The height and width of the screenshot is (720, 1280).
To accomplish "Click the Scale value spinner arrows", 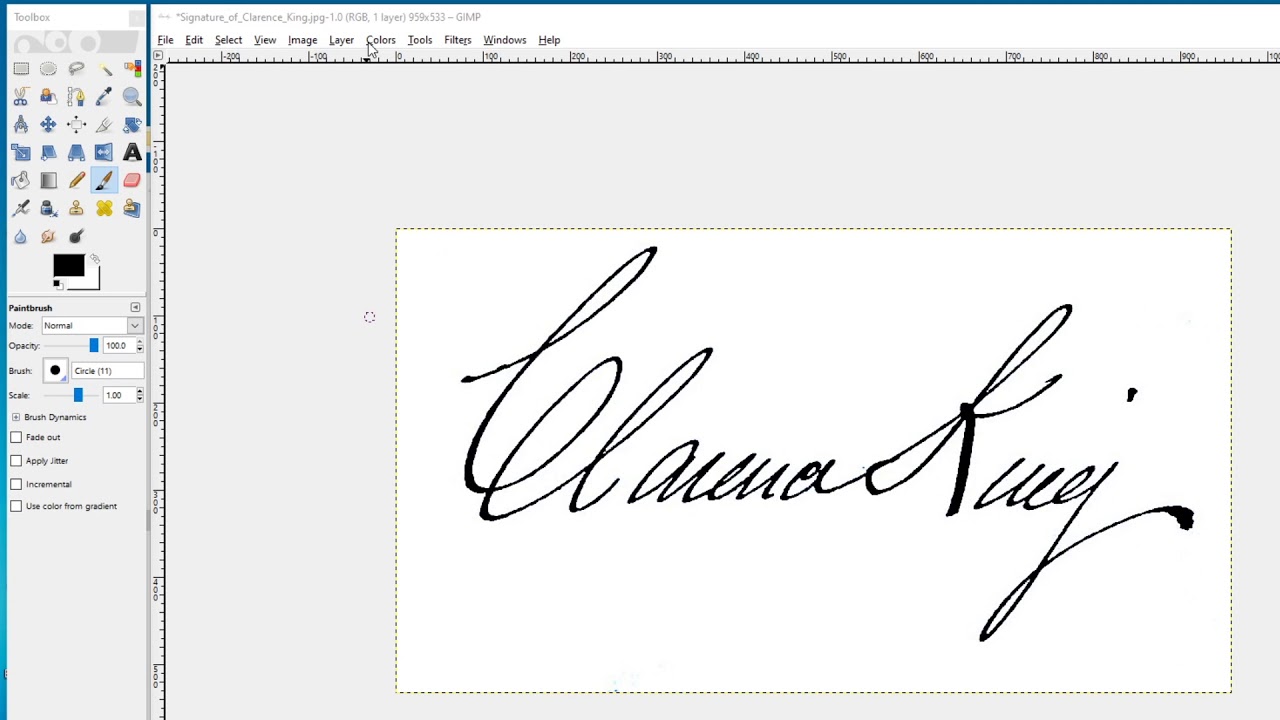I will 139,395.
